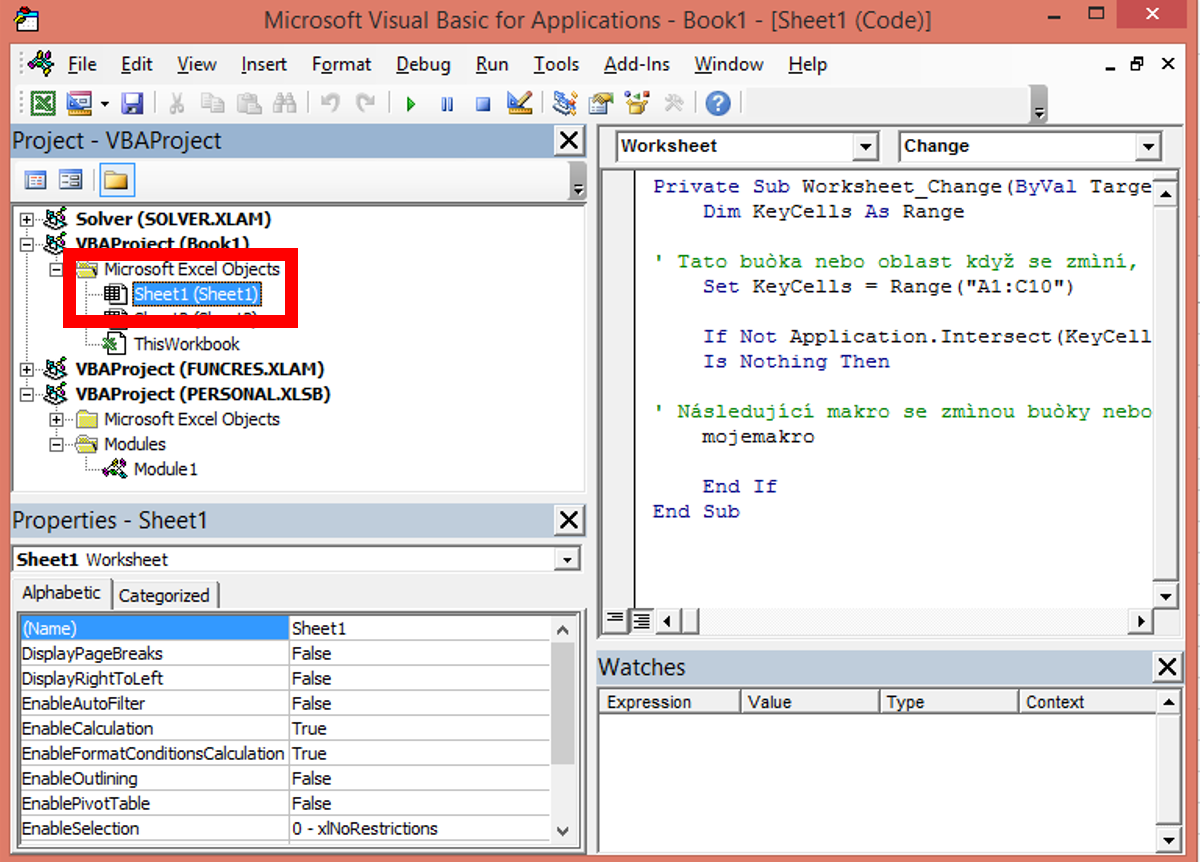Click the properties list scroll down arrow
This screenshot has width=1200, height=862.
(563, 830)
